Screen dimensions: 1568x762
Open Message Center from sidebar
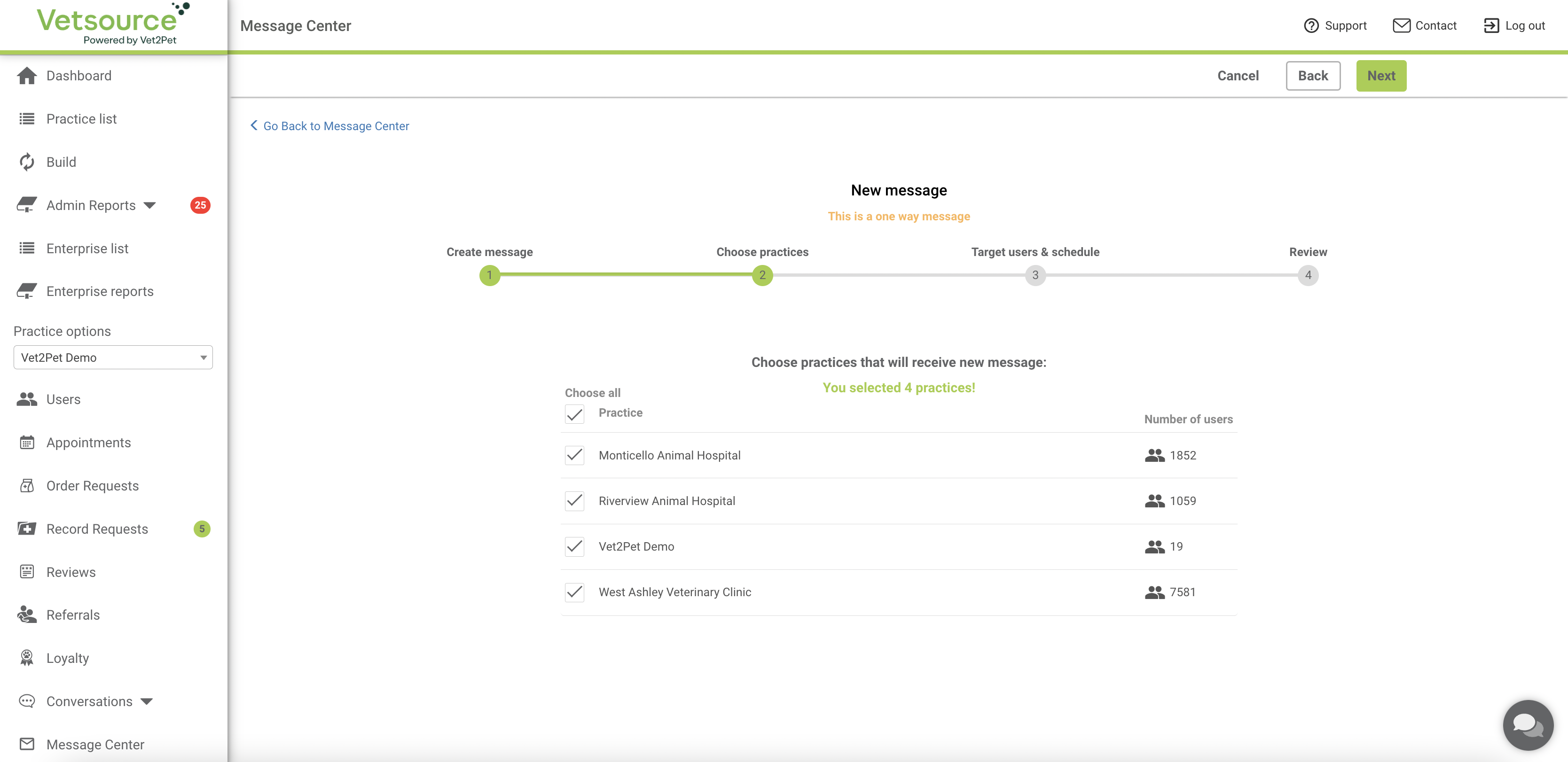95,744
